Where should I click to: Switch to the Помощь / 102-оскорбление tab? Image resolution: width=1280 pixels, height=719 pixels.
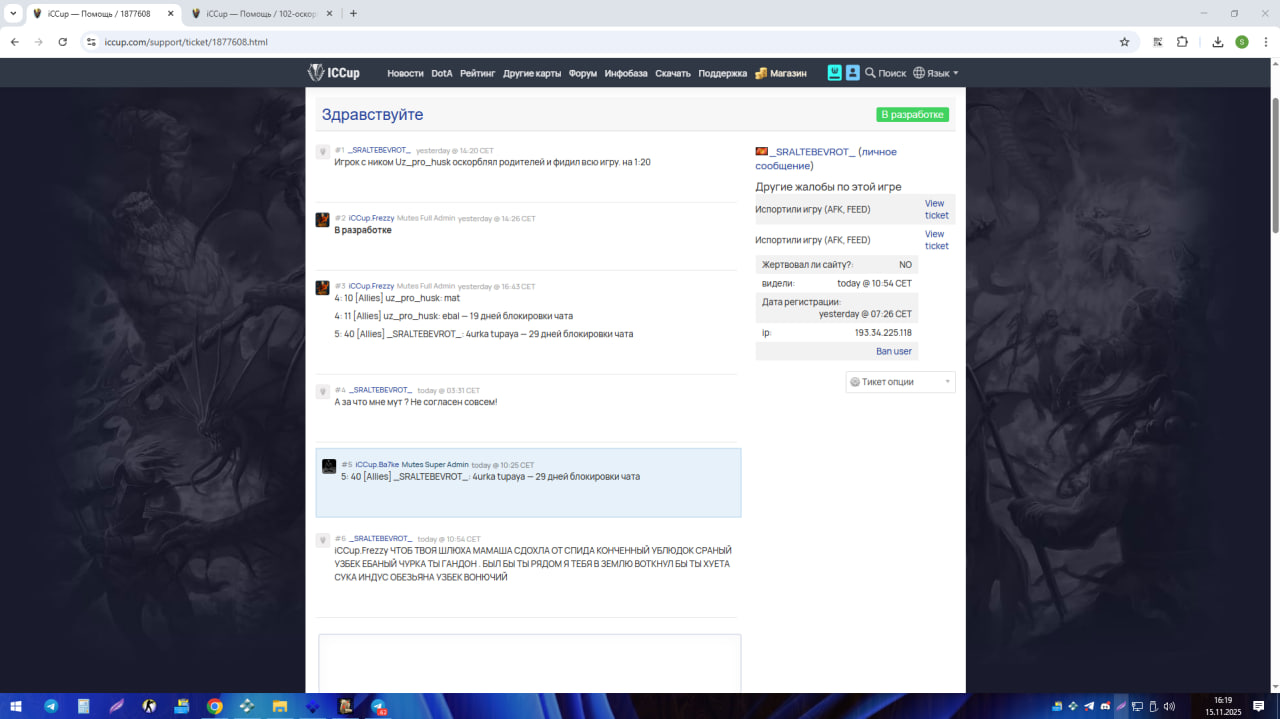(260, 14)
